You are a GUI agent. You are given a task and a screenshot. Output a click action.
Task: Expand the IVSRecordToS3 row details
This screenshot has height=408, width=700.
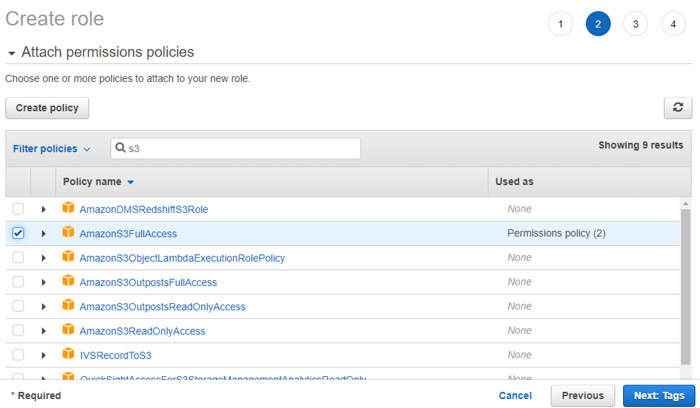click(x=43, y=355)
